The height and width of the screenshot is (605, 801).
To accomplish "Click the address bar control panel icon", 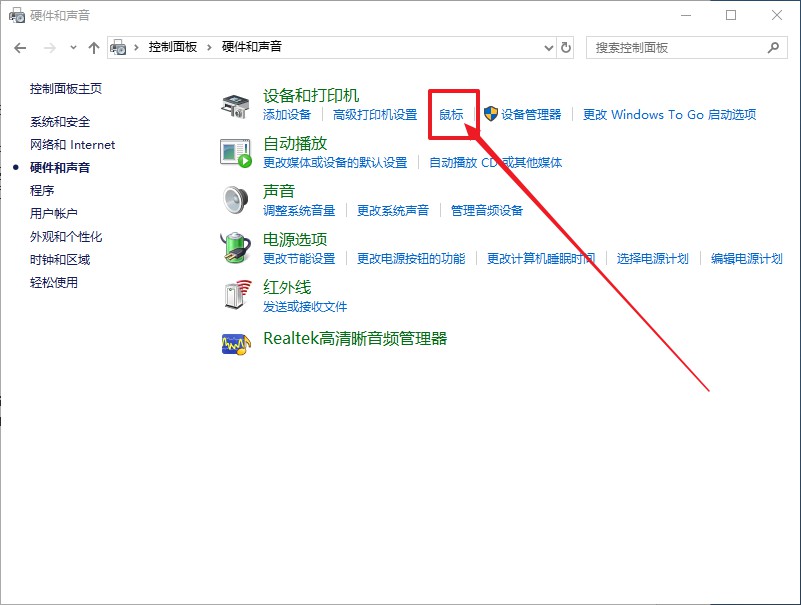I will click(118, 48).
